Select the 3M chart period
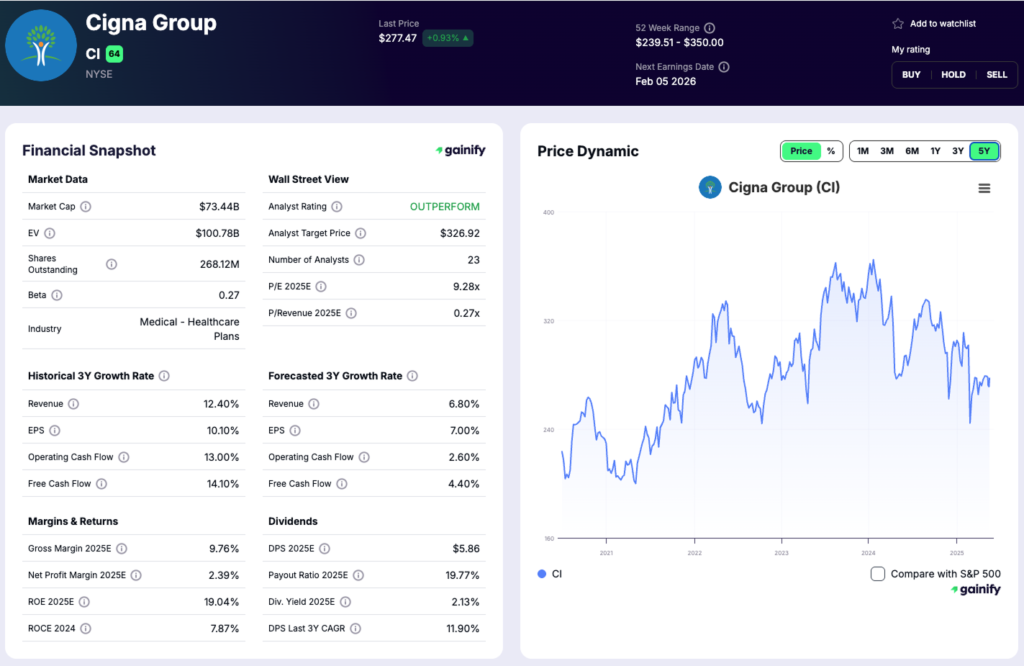 coord(886,151)
